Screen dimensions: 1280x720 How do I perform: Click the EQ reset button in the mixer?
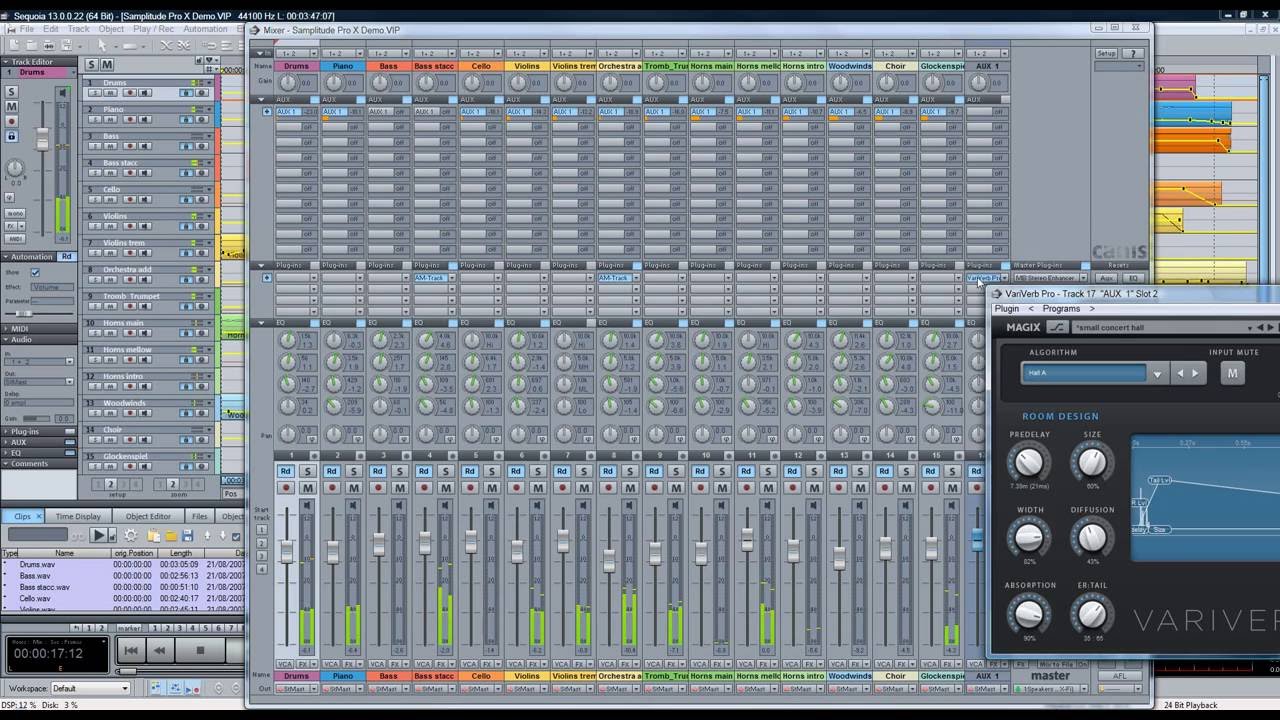pos(1133,278)
